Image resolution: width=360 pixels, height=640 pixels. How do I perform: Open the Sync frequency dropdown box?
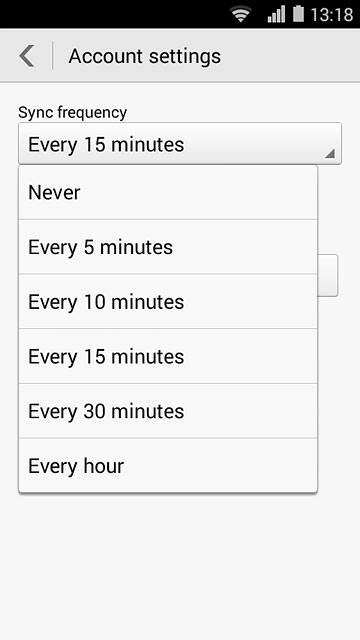180,144
